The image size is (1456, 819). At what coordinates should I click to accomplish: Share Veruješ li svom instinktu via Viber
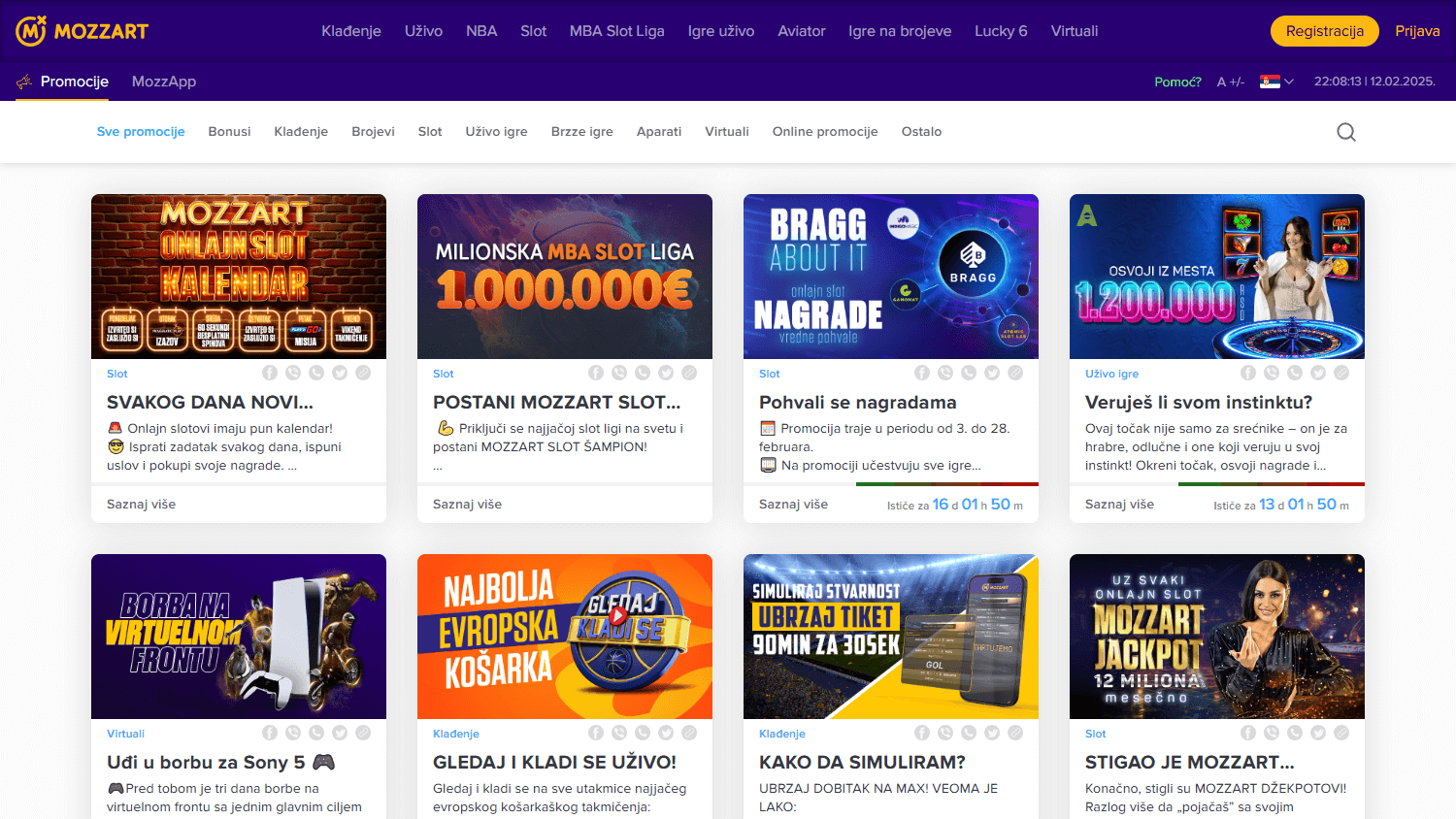[1272, 373]
